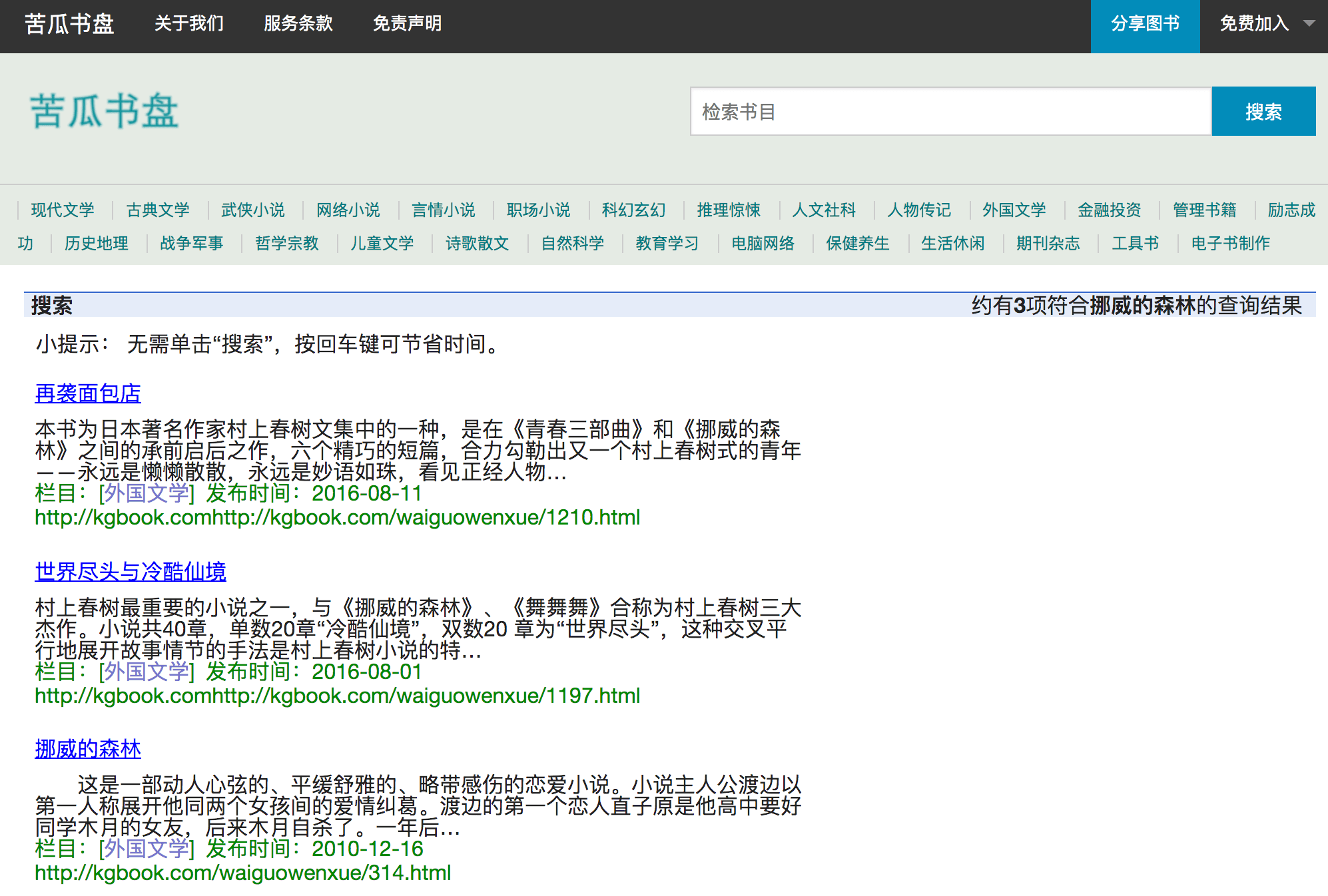
Task: Go to the 历史地理 category
Action: [x=97, y=244]
